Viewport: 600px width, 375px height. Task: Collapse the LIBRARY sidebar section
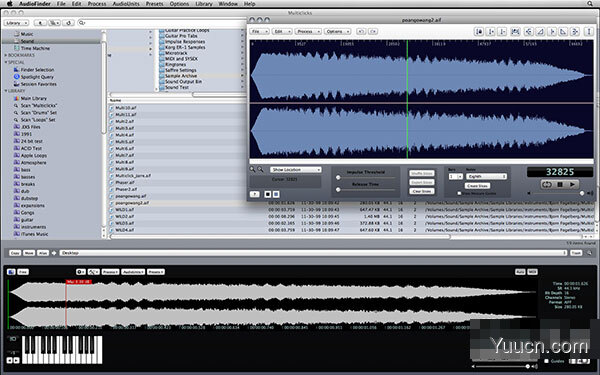pos(6,91)
